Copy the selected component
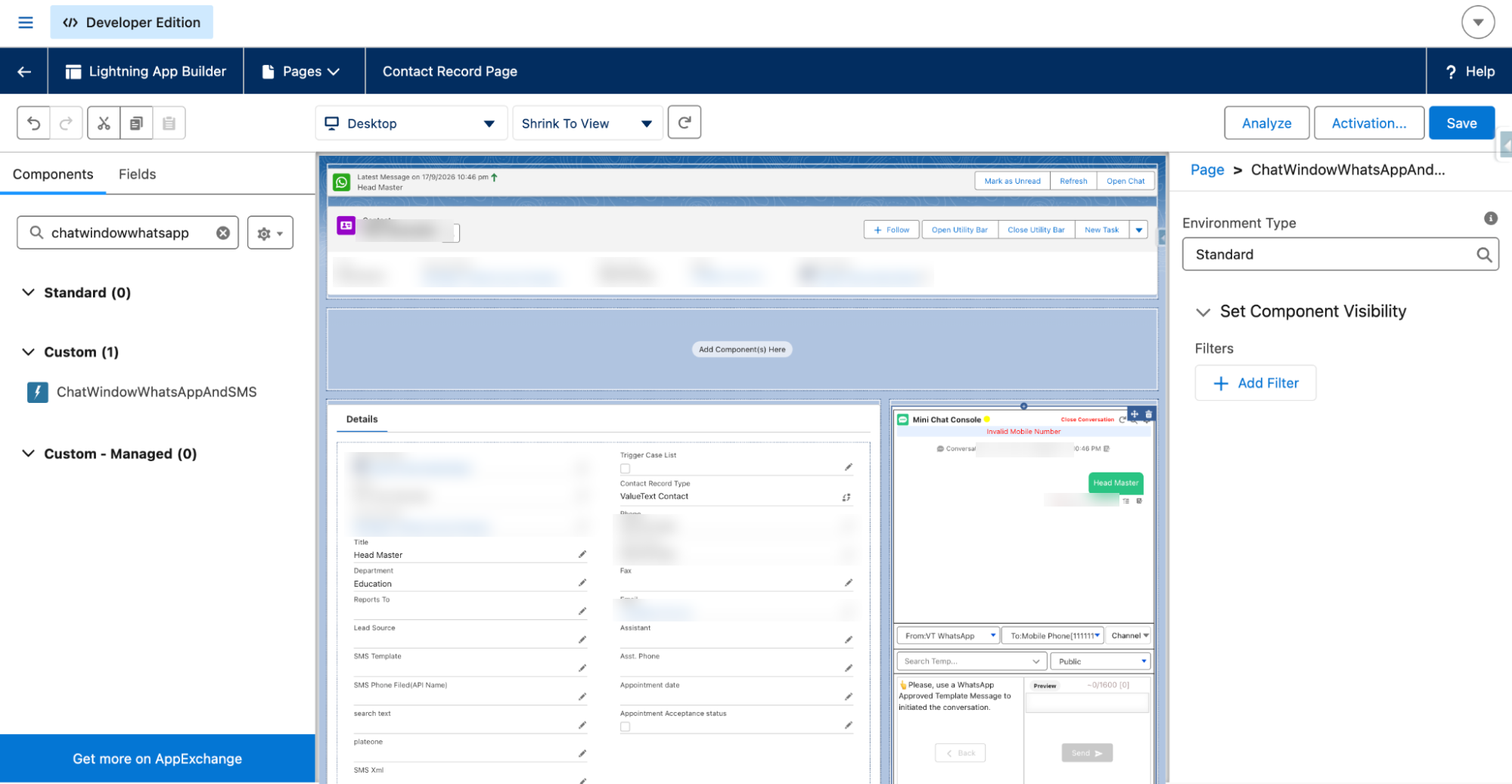The width and height of the screenshot is (1512, 784). pyautogui.click(x=136, y=123)
